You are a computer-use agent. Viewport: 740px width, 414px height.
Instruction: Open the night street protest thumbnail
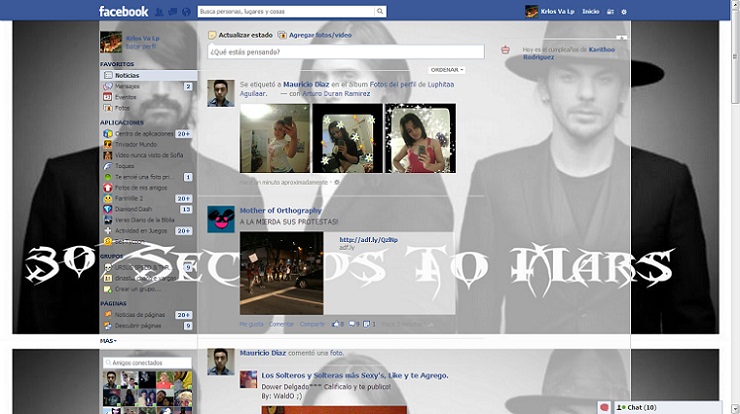282,273
